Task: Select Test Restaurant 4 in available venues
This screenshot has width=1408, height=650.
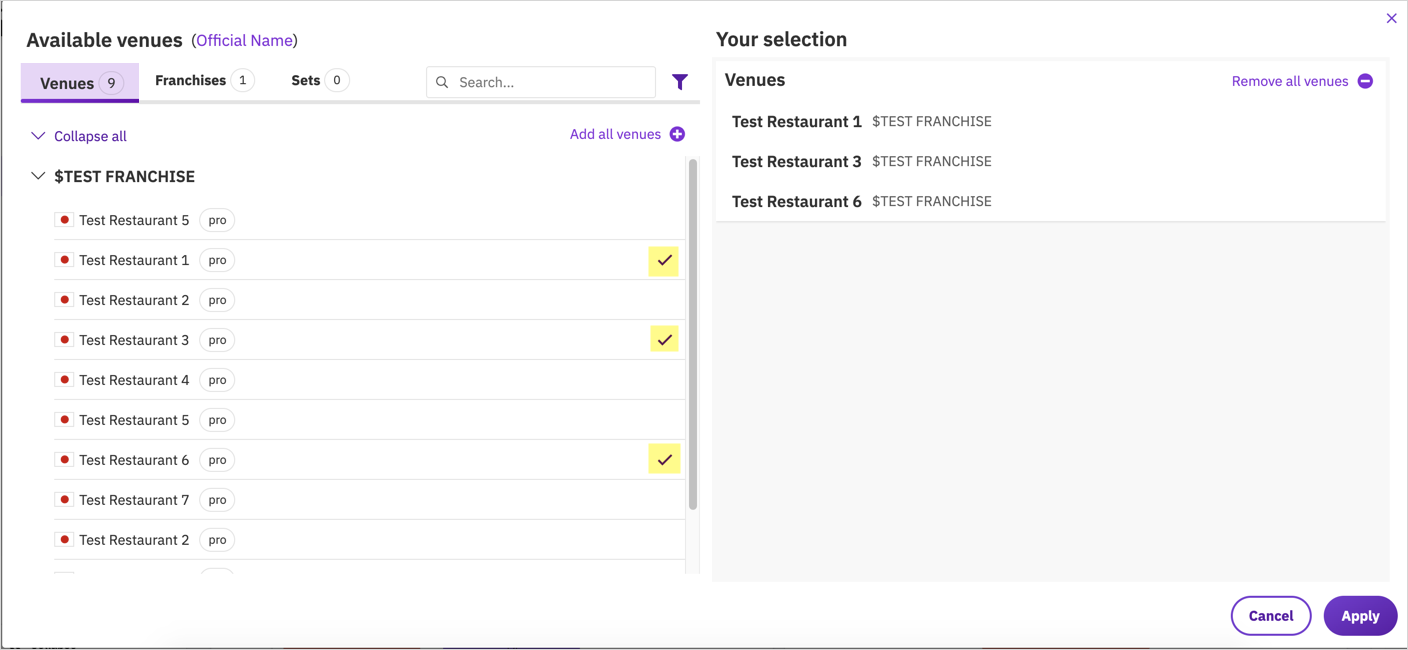Action: click(369, 380)
